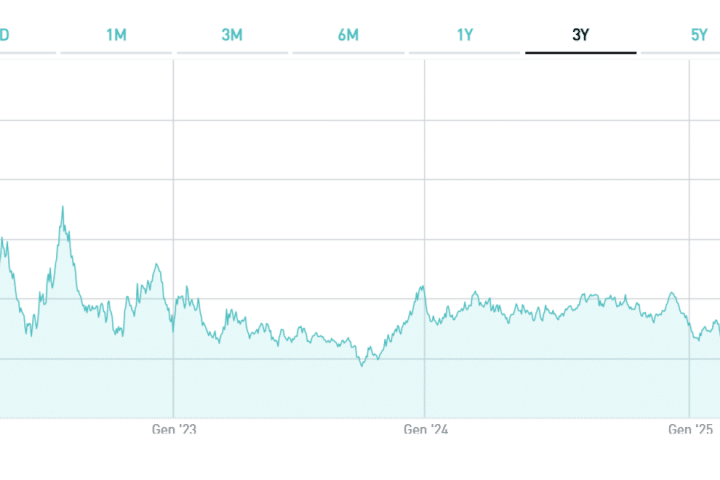Click the Gen '23 vertical gridline

174,150
